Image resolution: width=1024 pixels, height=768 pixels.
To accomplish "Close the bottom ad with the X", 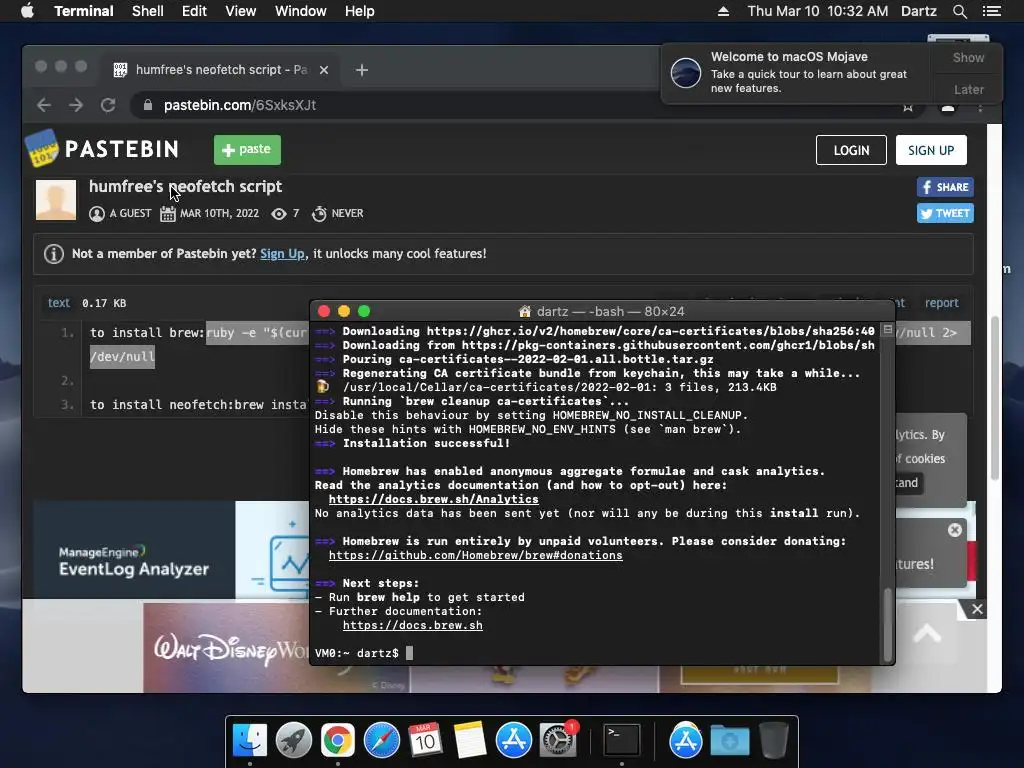I will 977,609.
